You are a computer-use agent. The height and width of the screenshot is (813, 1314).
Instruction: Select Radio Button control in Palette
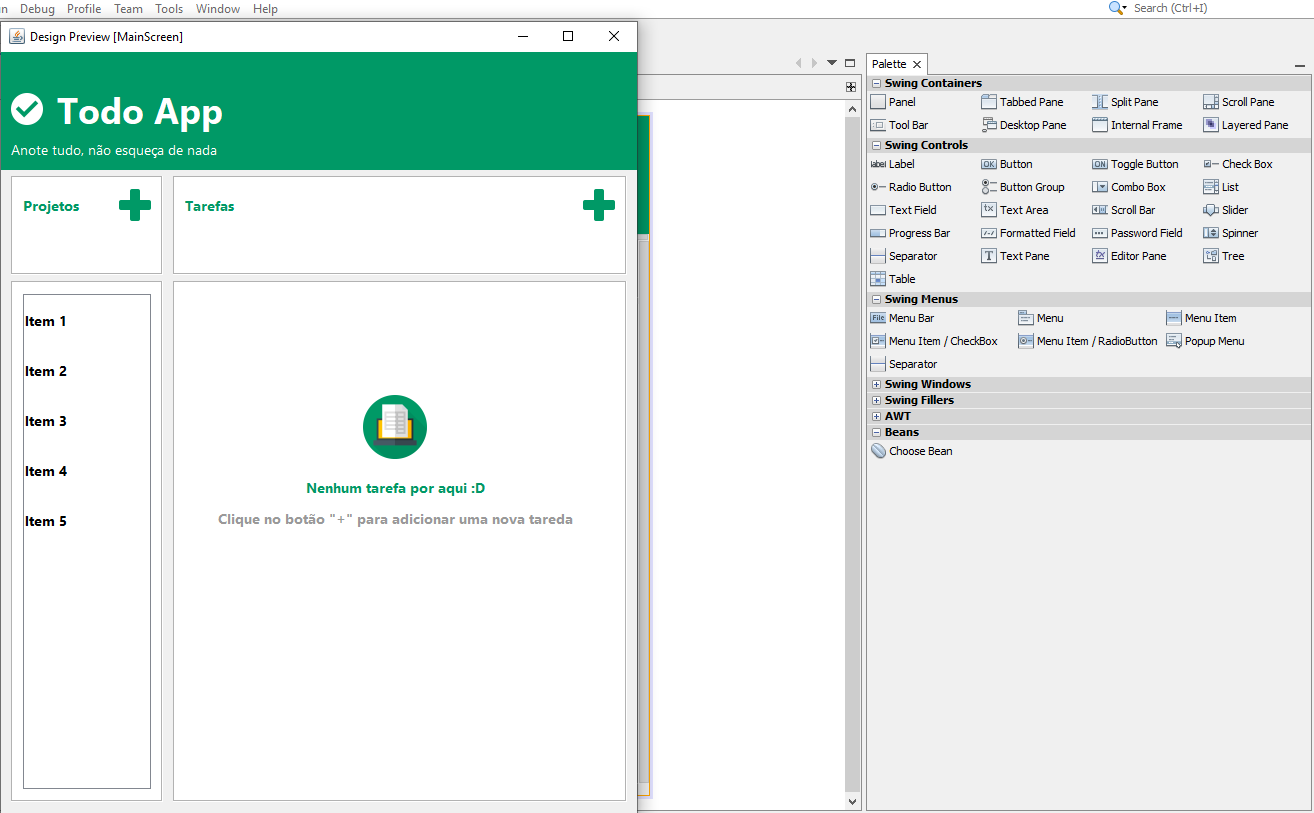pyautogui.click(x=911, y=187)
